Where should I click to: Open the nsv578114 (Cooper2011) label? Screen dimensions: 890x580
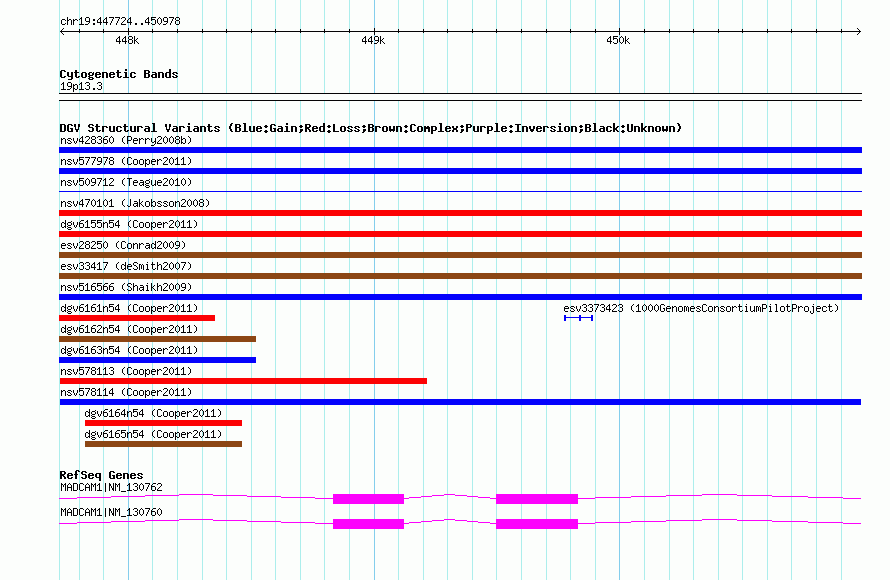point(126,392)
